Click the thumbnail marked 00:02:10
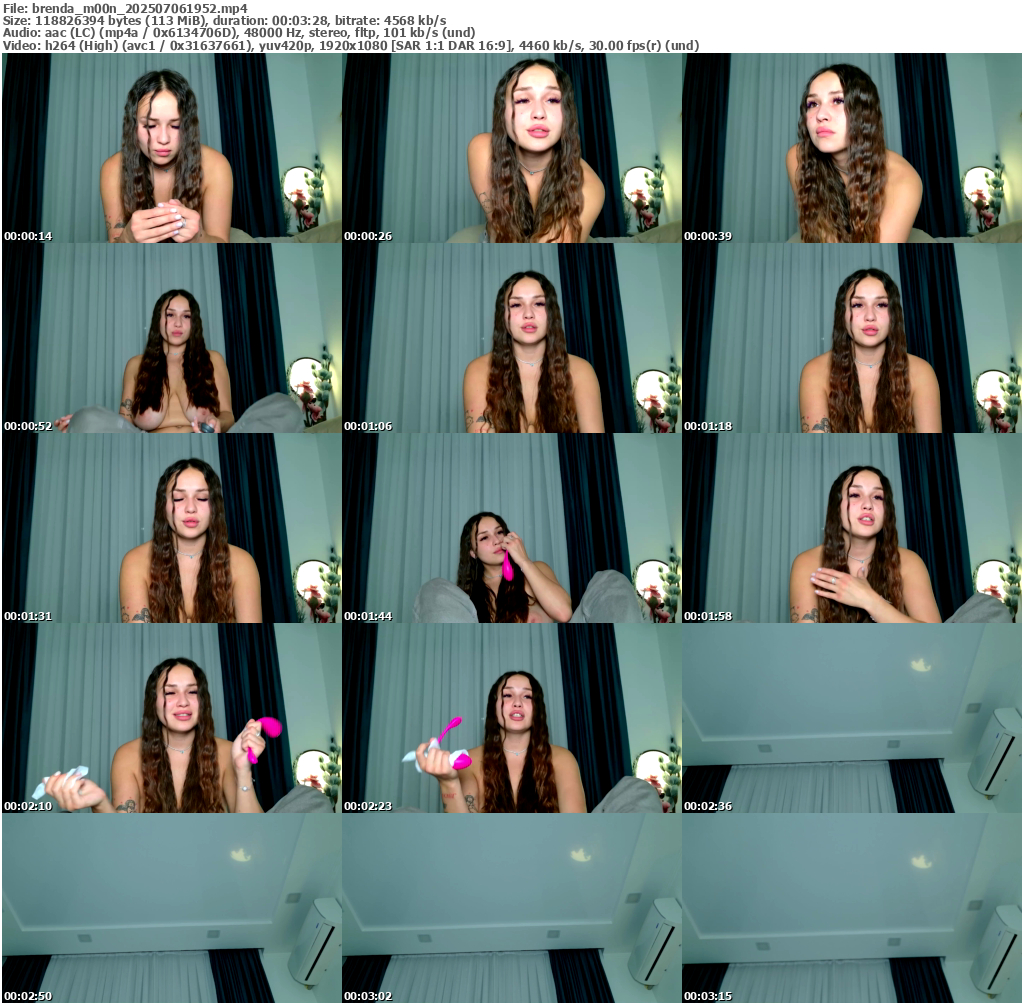 click(171, 718)
